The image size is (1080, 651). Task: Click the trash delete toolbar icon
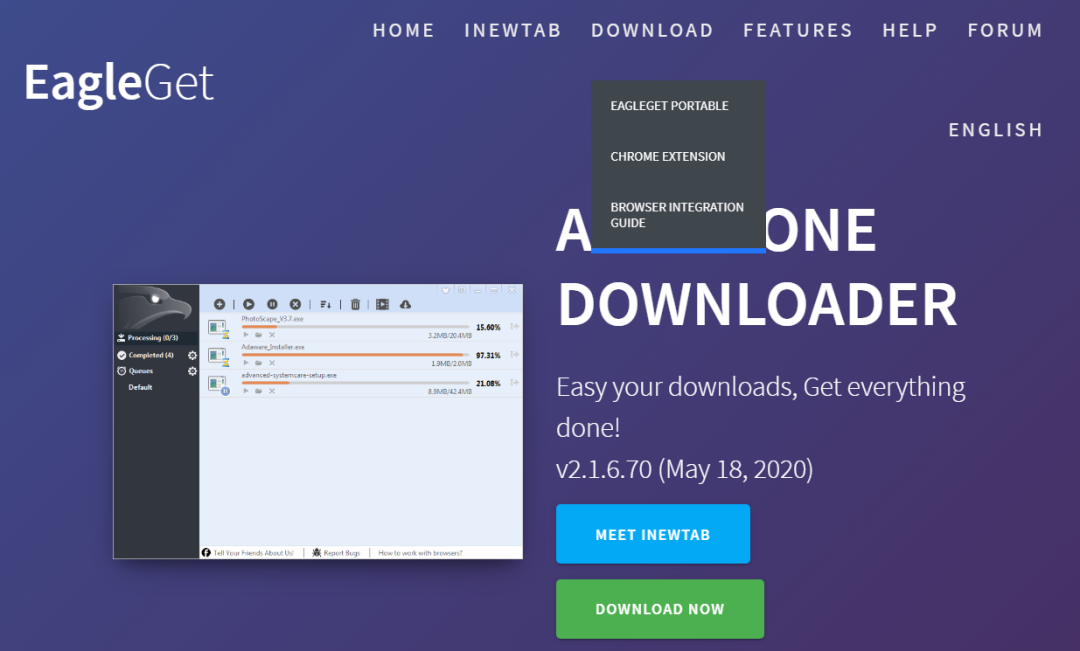click(355, 304)
